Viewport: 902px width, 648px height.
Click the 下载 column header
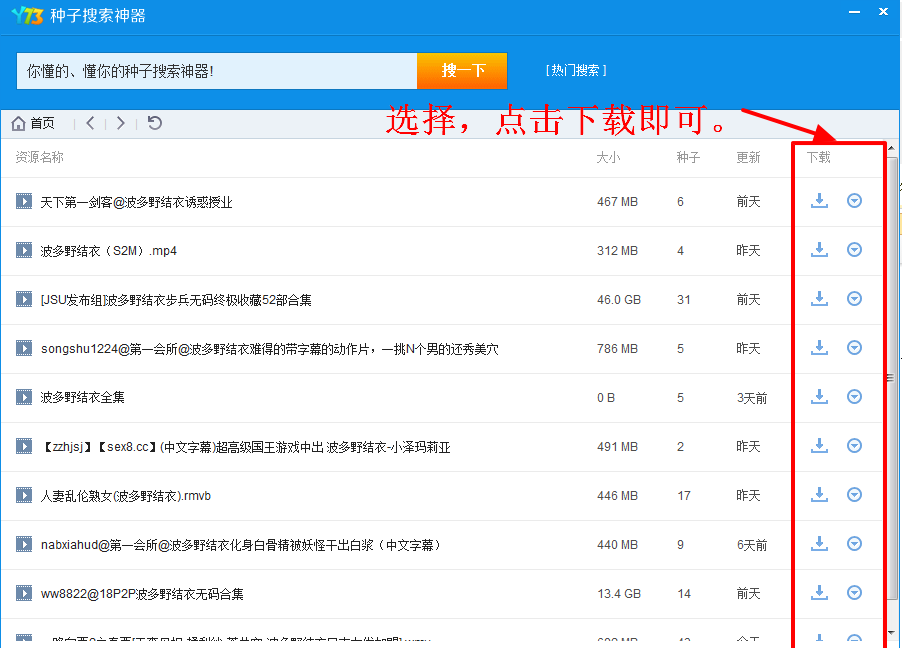tap(818, 157)
